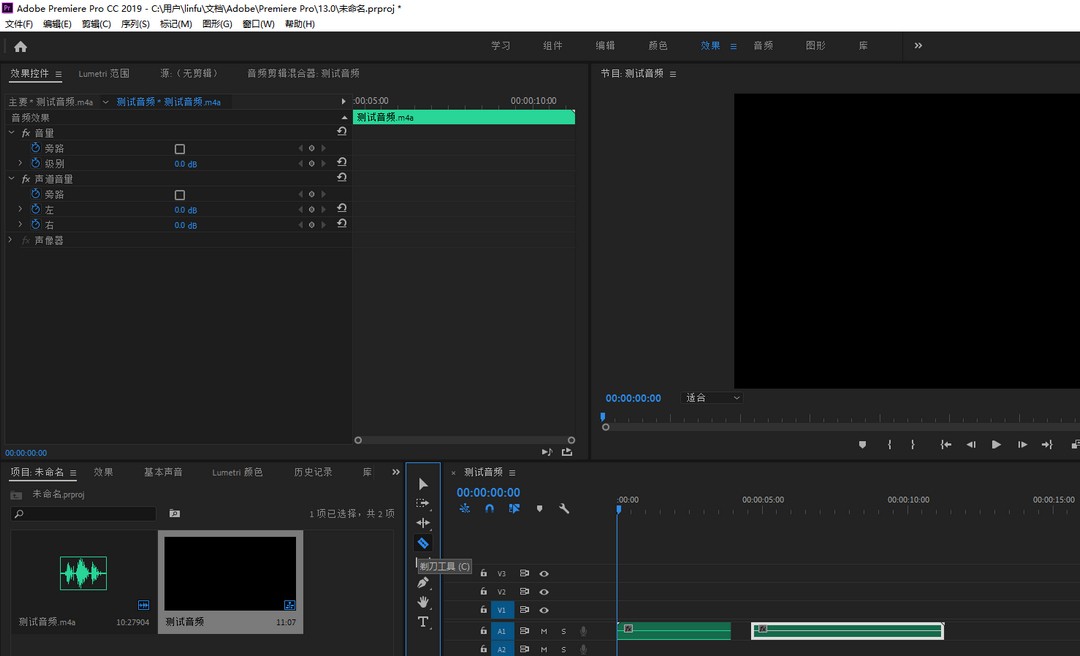Select the Razor tool

423,542
